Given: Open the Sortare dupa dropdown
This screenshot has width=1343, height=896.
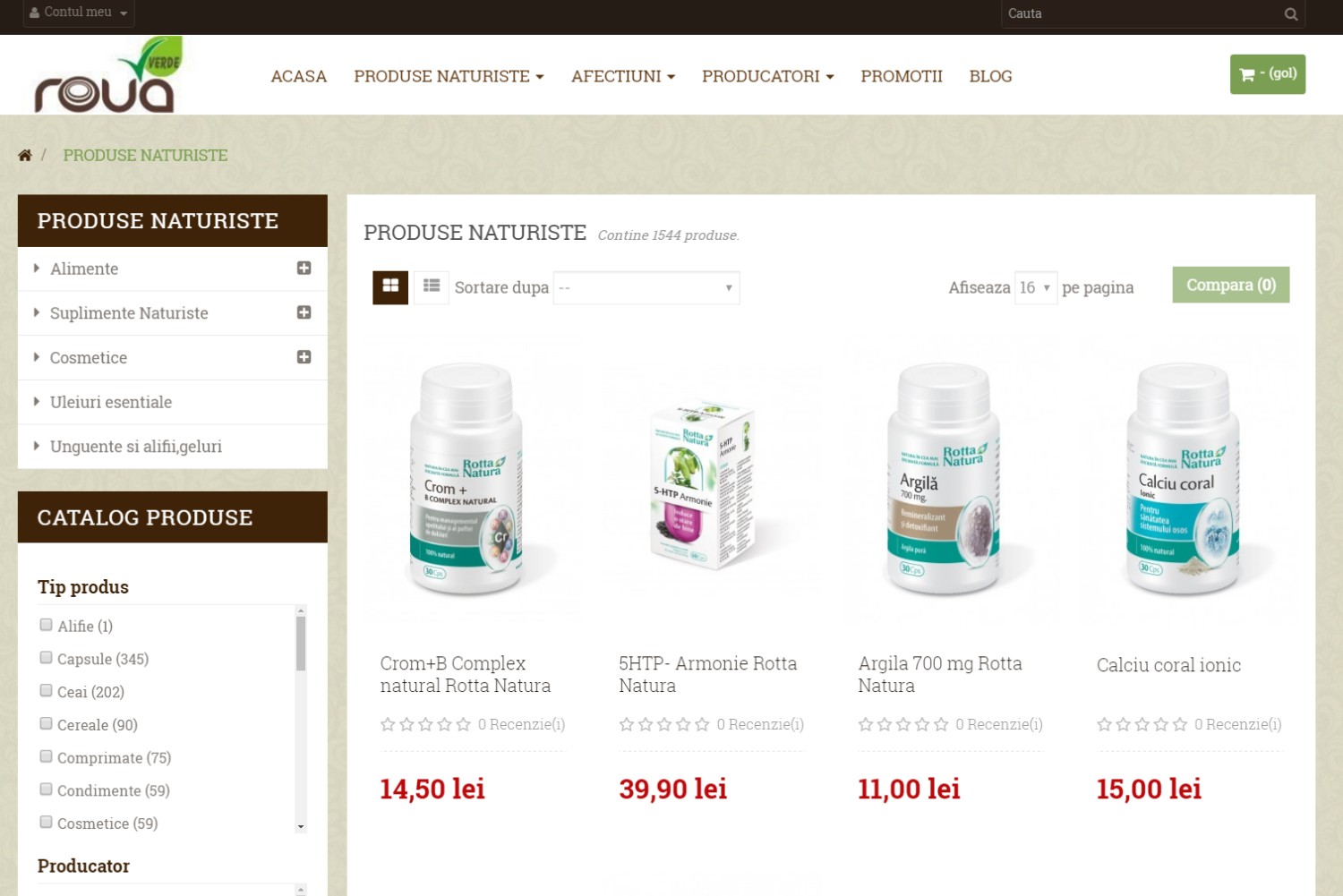Looking at the screenshot, I should 646,288.
